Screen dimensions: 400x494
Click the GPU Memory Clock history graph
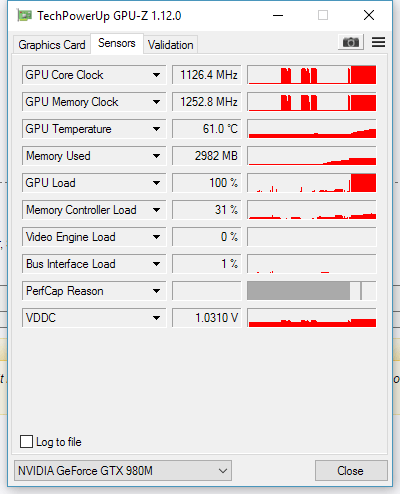312,102
